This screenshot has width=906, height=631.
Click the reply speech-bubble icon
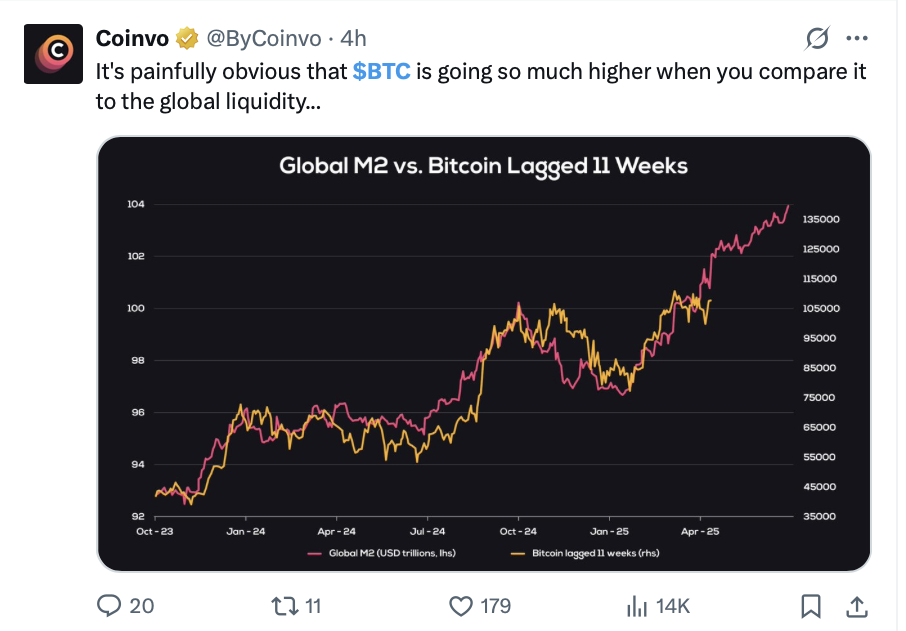click(109, 605)
